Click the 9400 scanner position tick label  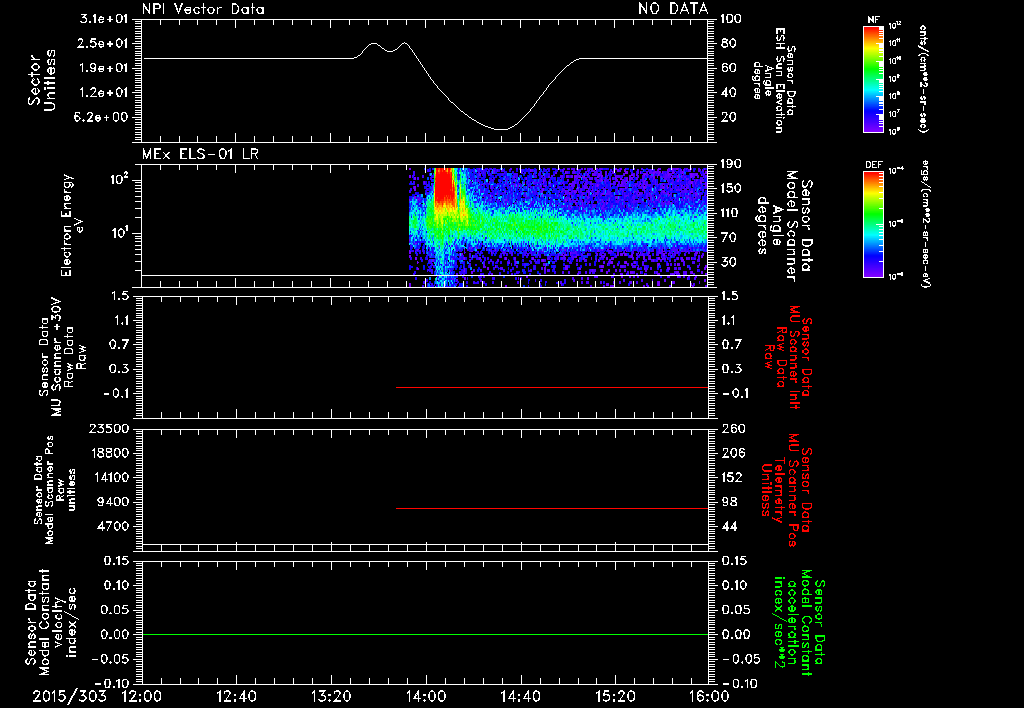tap(114, 502)
